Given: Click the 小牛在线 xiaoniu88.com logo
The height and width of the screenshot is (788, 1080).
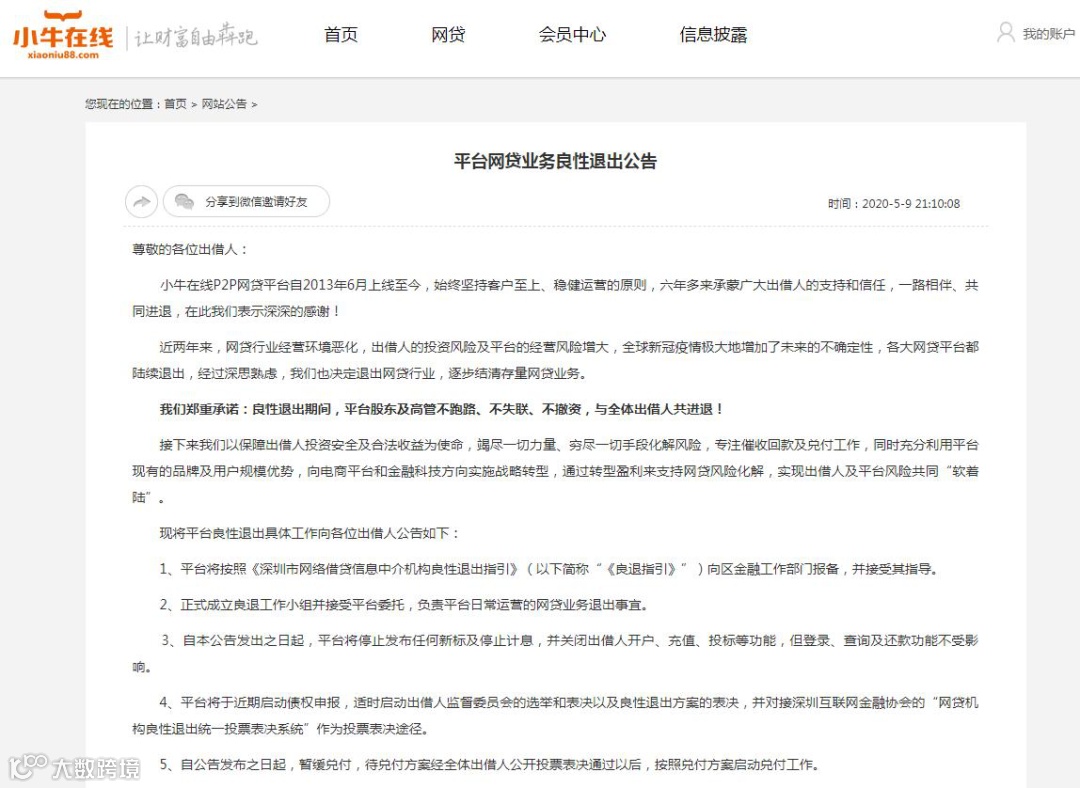Looking at the screenshot, I should click(63, 34).
